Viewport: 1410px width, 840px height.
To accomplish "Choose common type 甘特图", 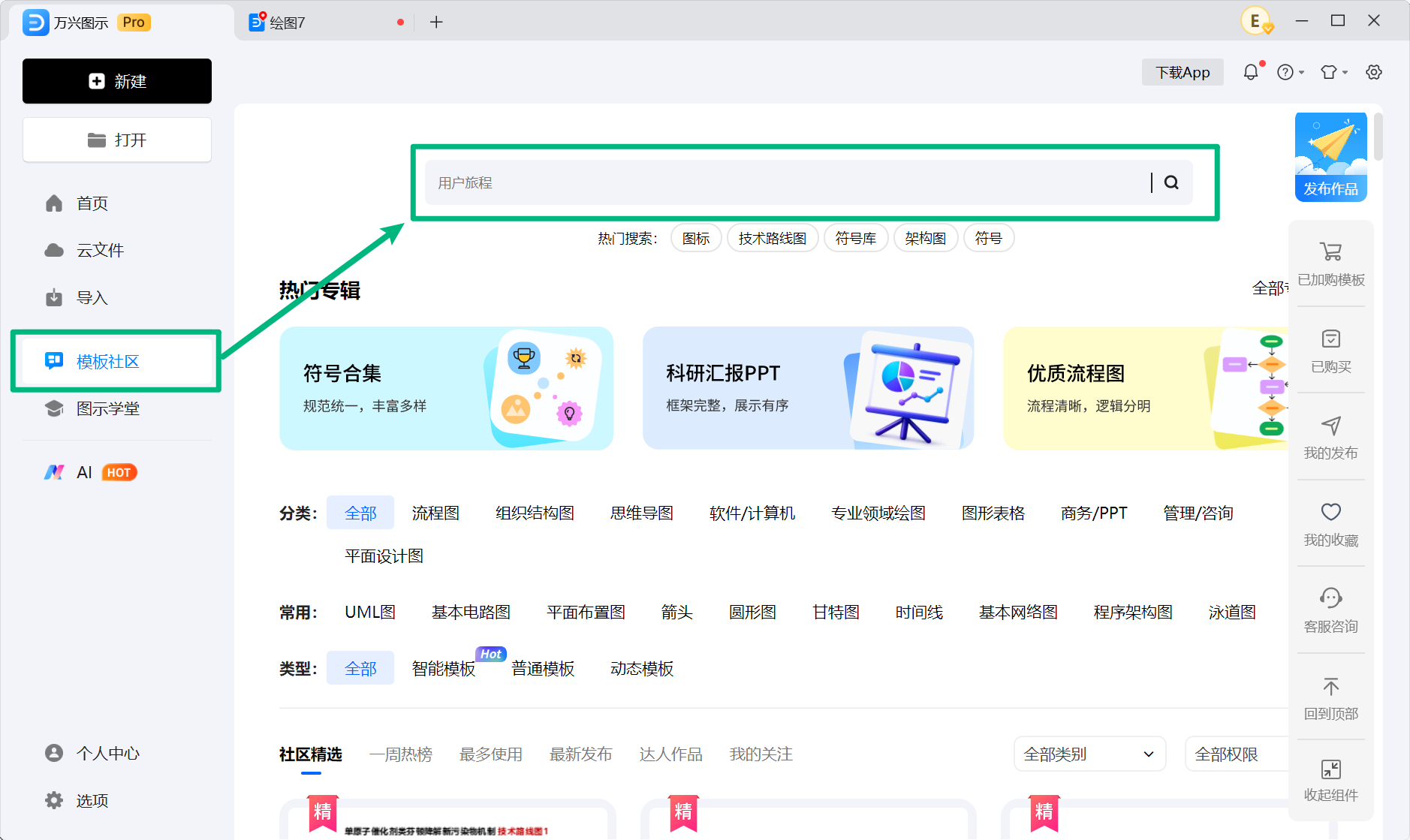I will pos(836,612).
